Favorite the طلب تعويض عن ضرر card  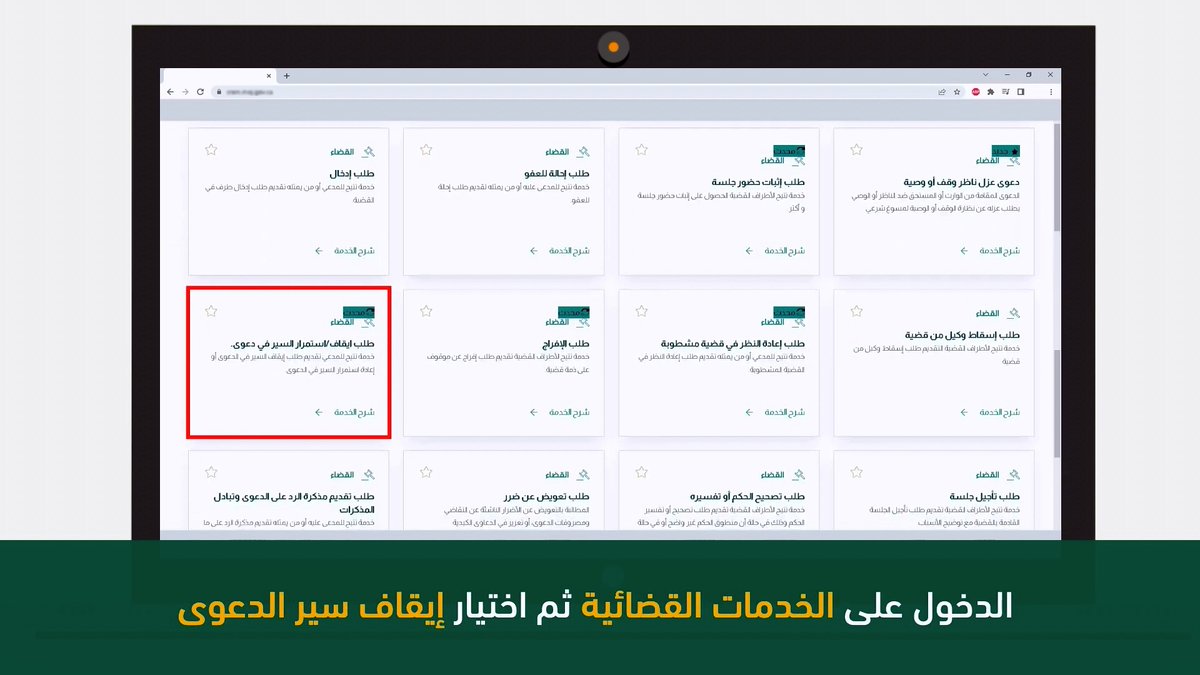tap(426, 472)
